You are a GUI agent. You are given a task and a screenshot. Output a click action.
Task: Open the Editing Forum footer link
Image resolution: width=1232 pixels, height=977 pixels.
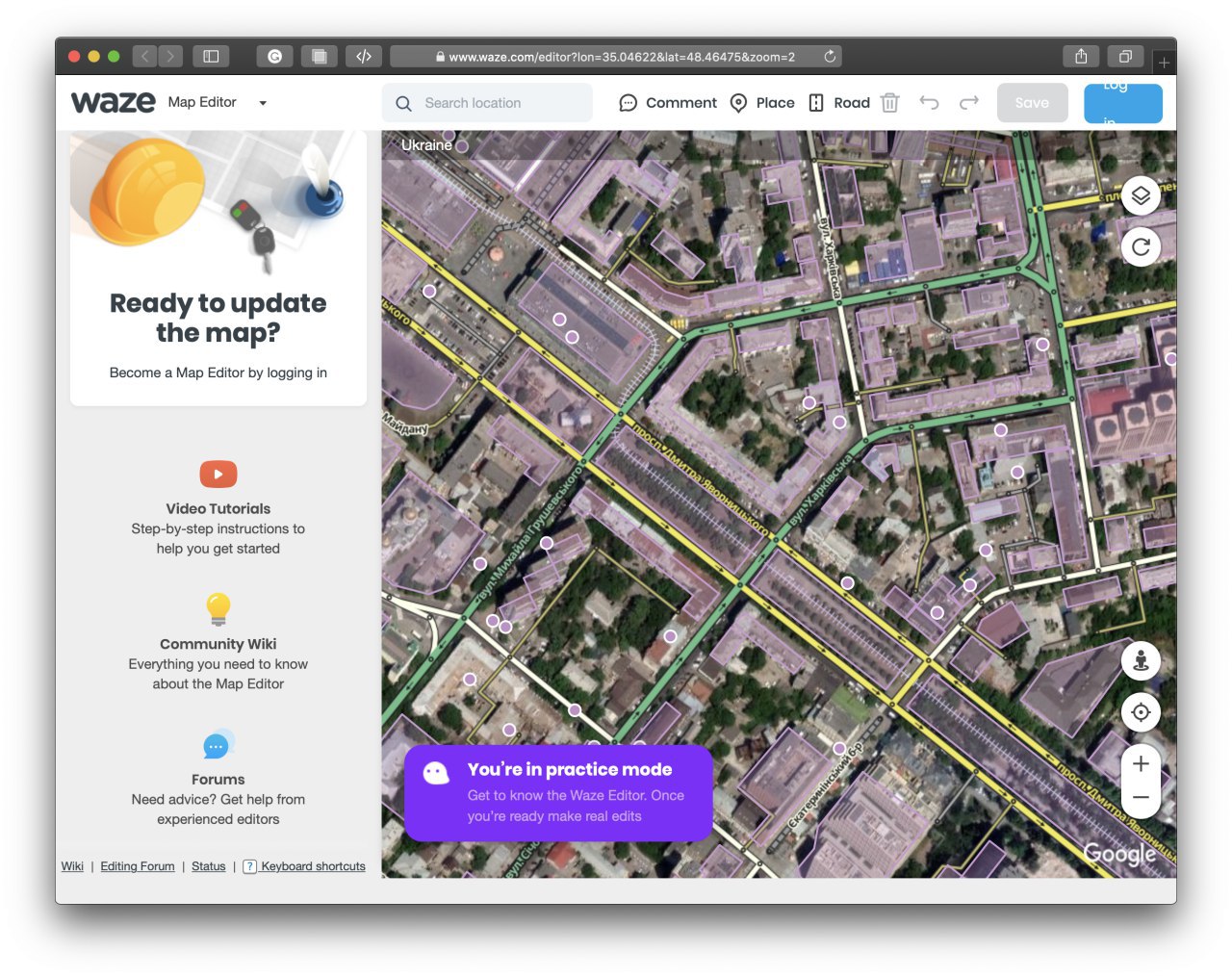tap(138, 866)
